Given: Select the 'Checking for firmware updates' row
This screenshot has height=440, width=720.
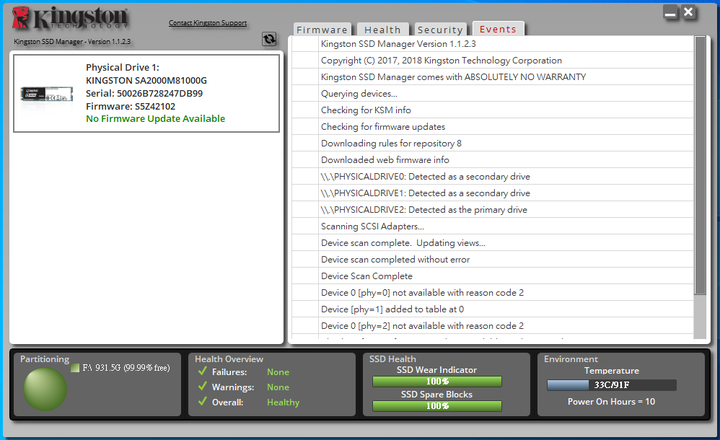Looking at the screenshot, I should pos(492,126).
